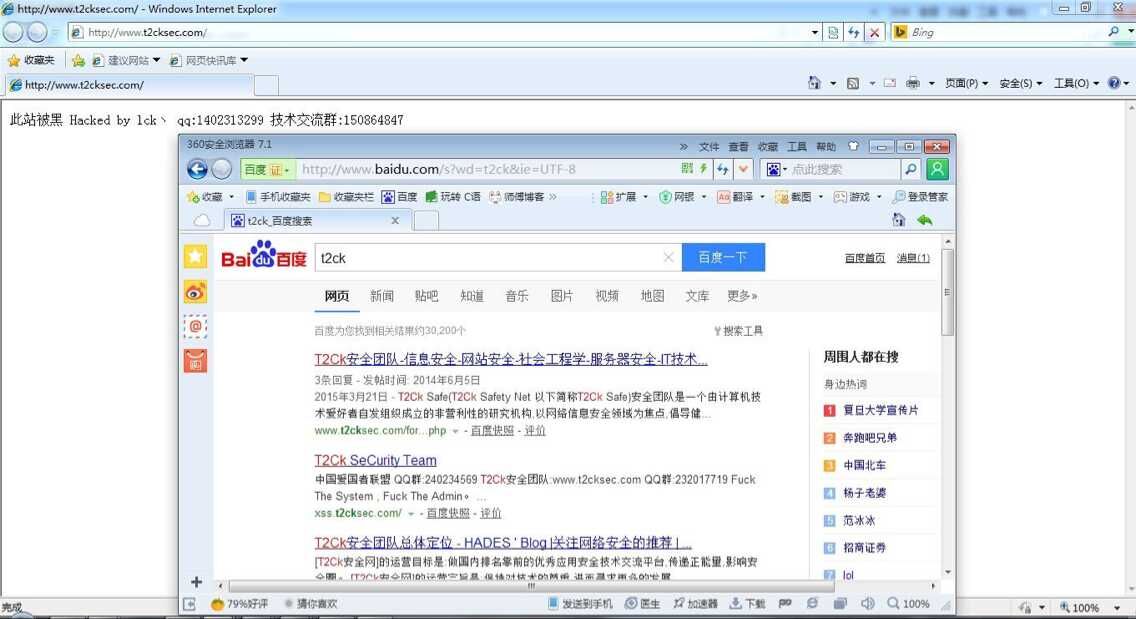Viewport: 1136px width, 619px height.
Task: Click red shopping bag sidebar icon
Action: point(196,361)
